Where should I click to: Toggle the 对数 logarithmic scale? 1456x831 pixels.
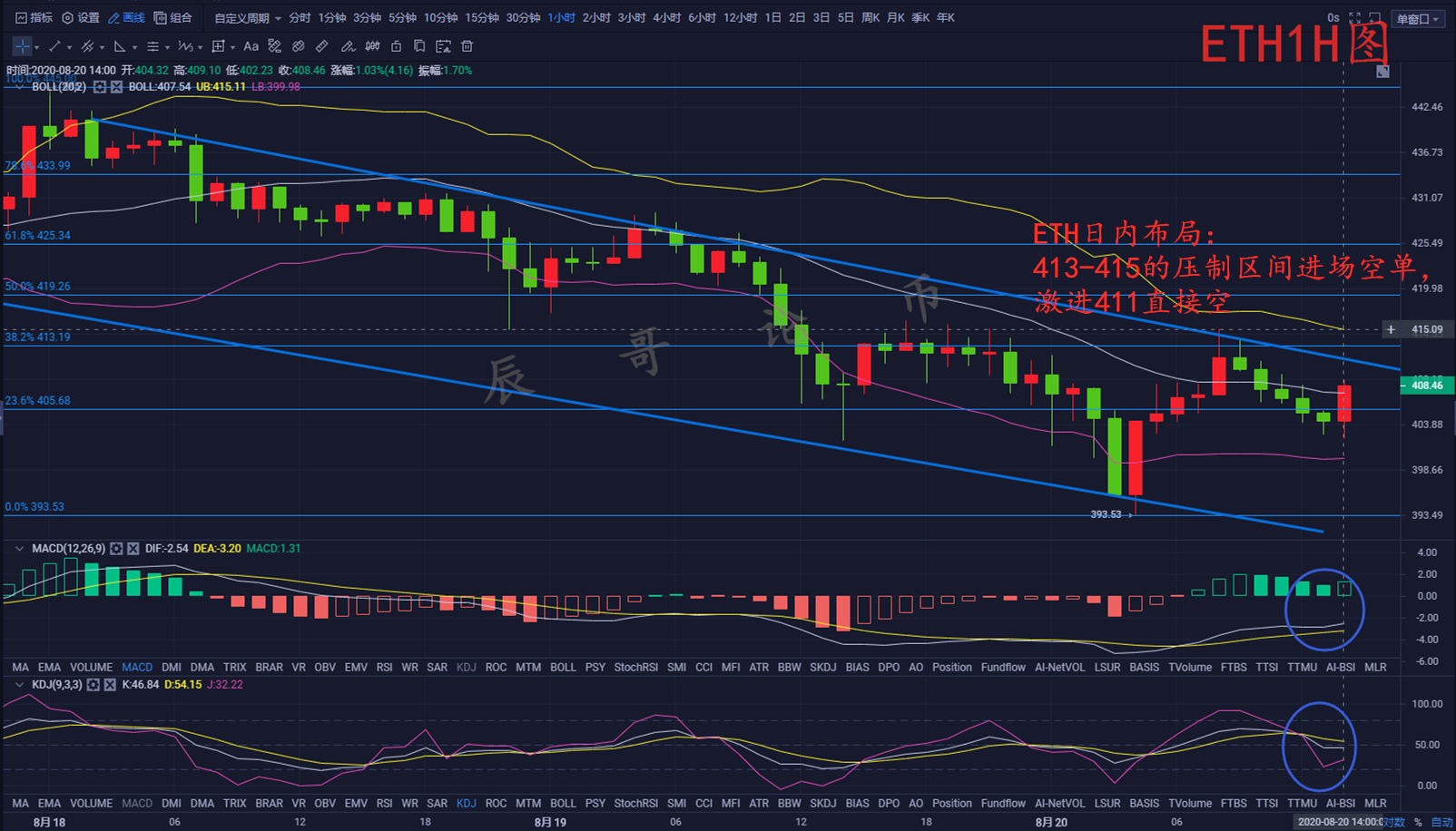pyautogui.click(x=1394, y=823)
